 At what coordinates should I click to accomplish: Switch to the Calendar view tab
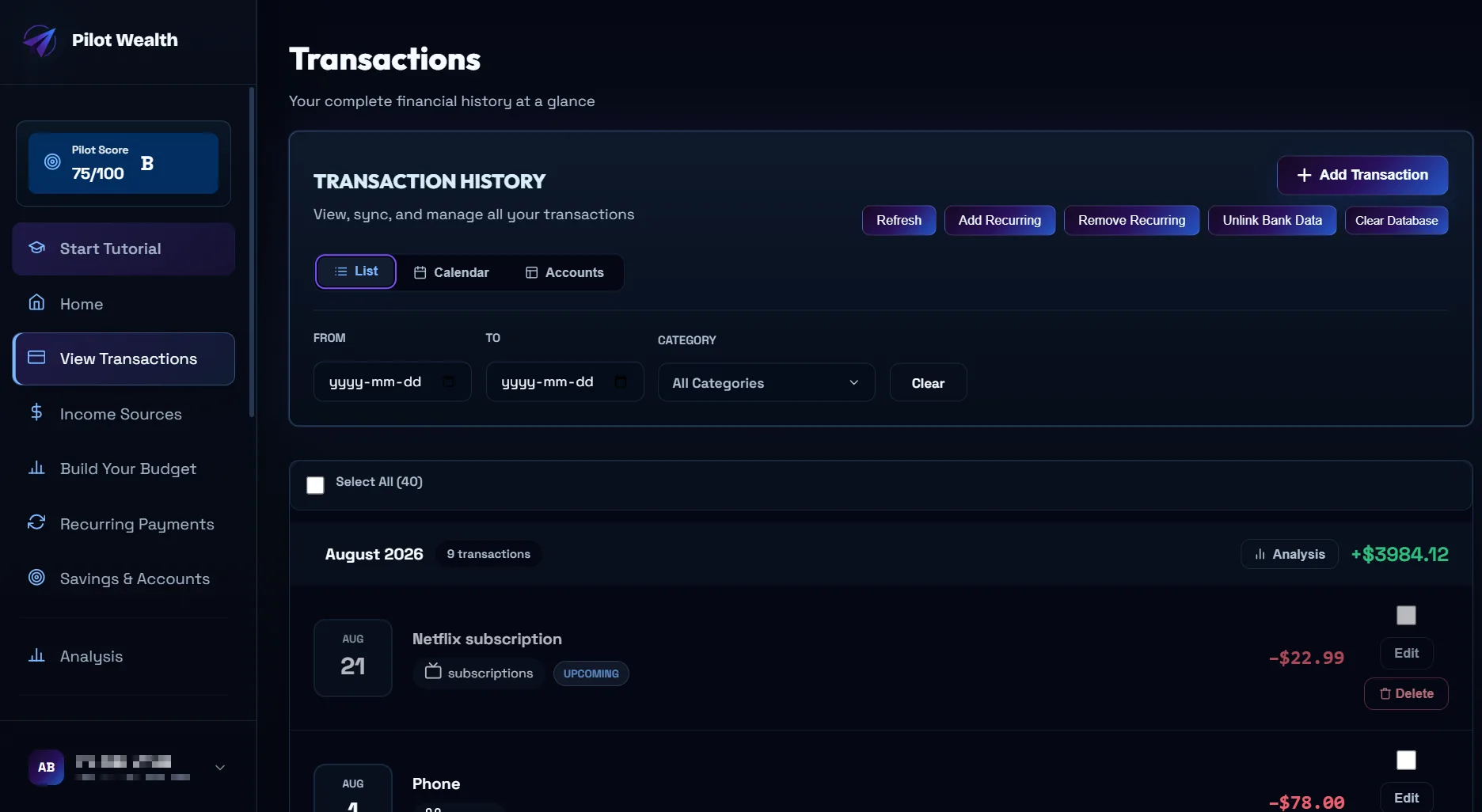click(x=451, y=272)
